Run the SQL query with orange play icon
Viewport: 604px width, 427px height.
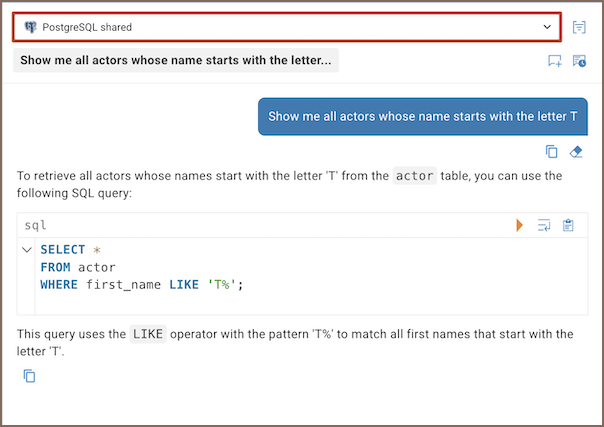520,225
